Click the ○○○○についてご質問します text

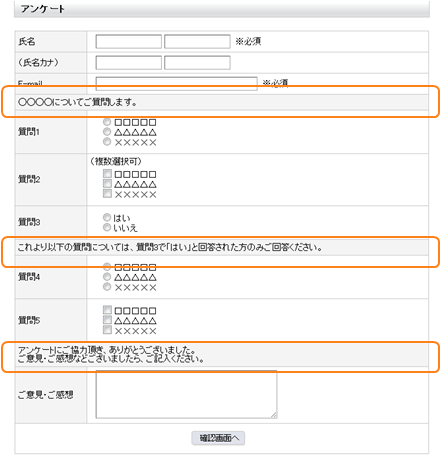click(x=77, y=102)
